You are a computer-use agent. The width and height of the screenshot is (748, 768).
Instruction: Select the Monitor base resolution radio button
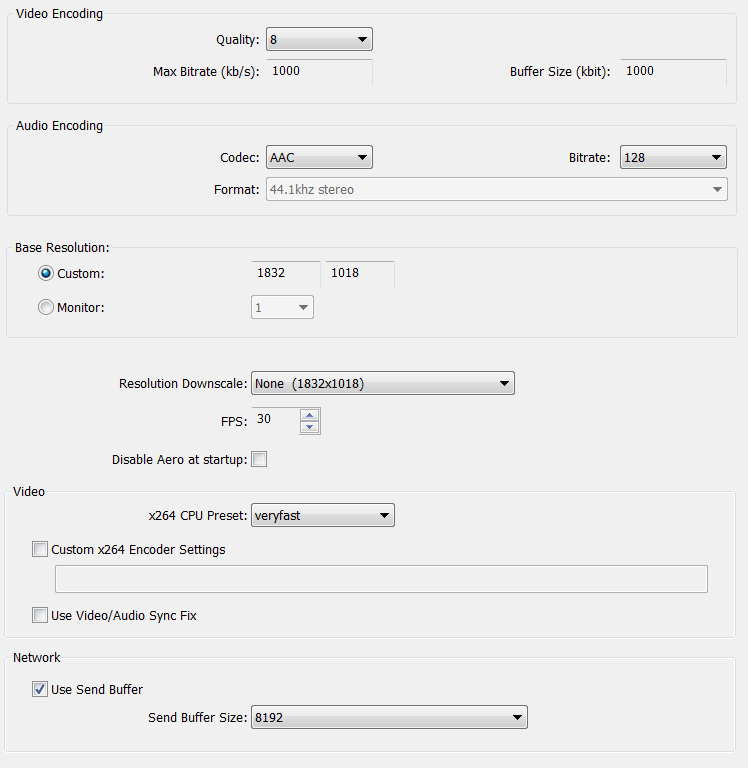point(46,308)
